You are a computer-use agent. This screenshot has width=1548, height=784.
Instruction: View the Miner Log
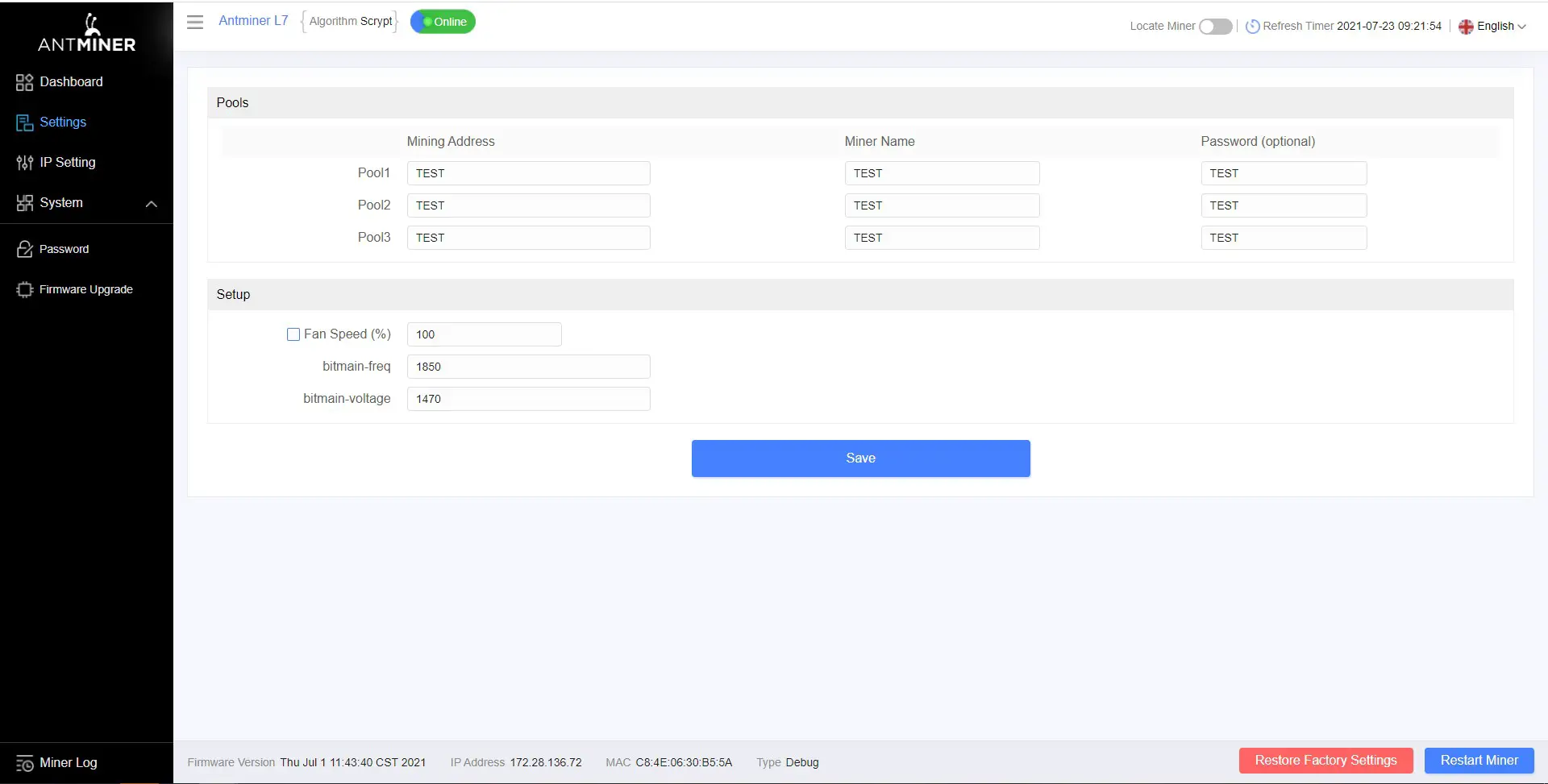69,763
